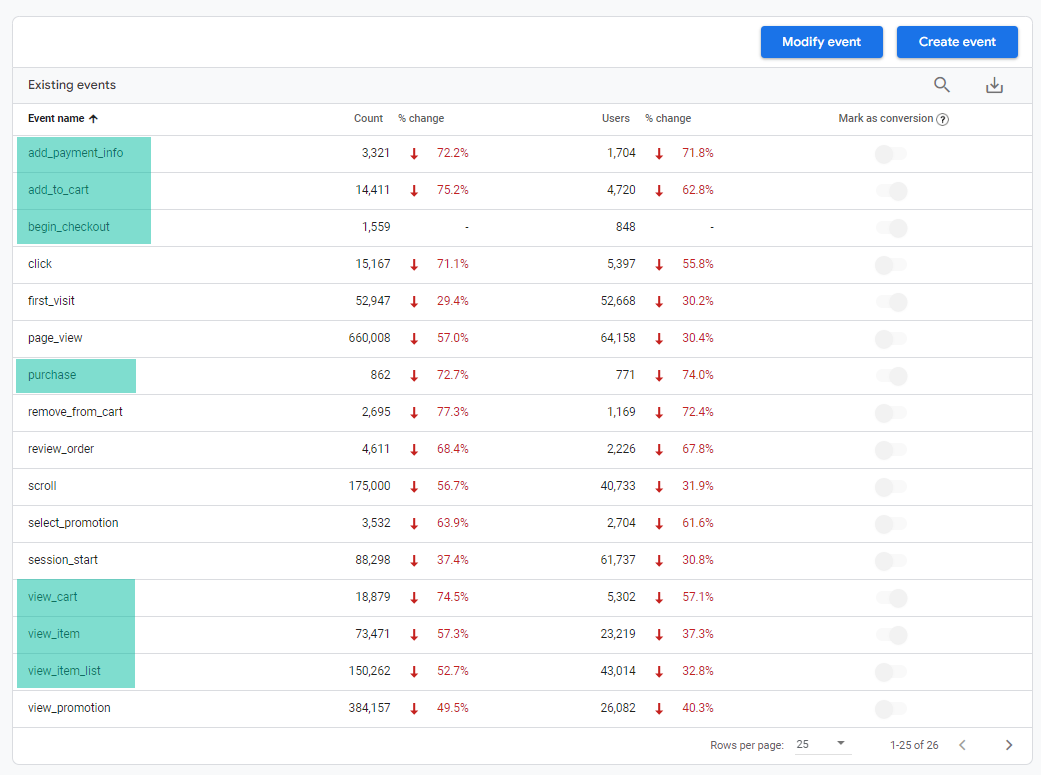Open the Mark as conversion help icon

[942, 119]
